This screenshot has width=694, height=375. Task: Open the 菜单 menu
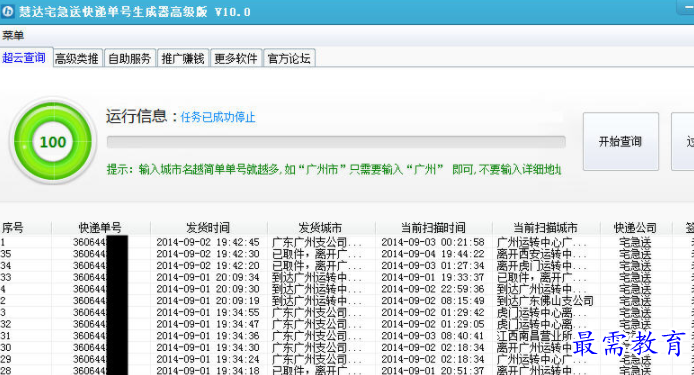click(13, 35)
